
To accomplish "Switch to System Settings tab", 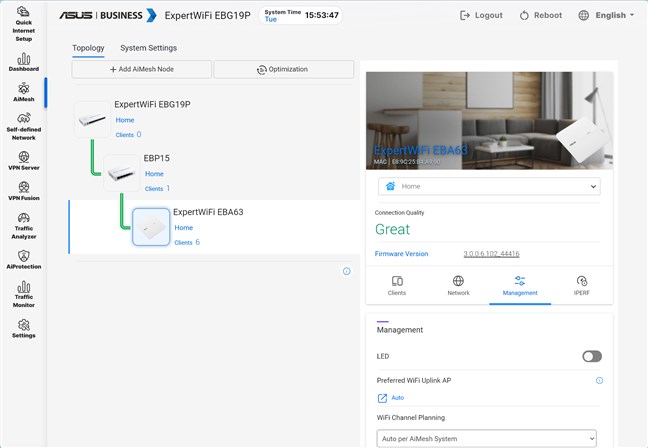I will coord(148,48).
